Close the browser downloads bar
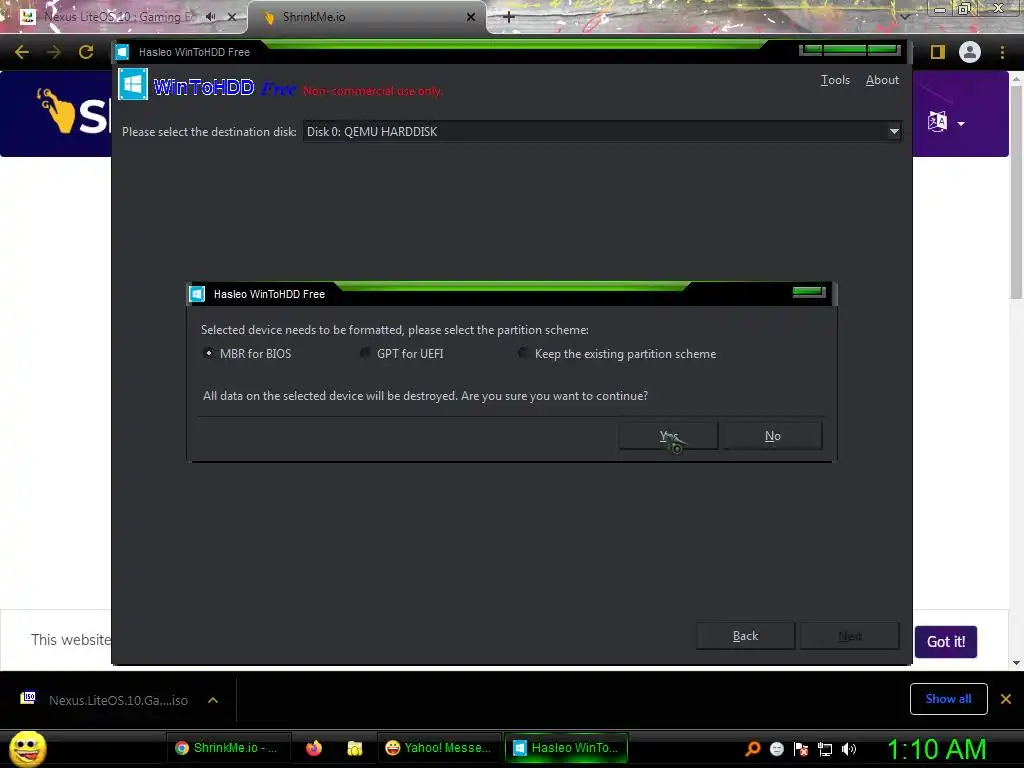The image size is (1024, 768). tap(1006, 699)
